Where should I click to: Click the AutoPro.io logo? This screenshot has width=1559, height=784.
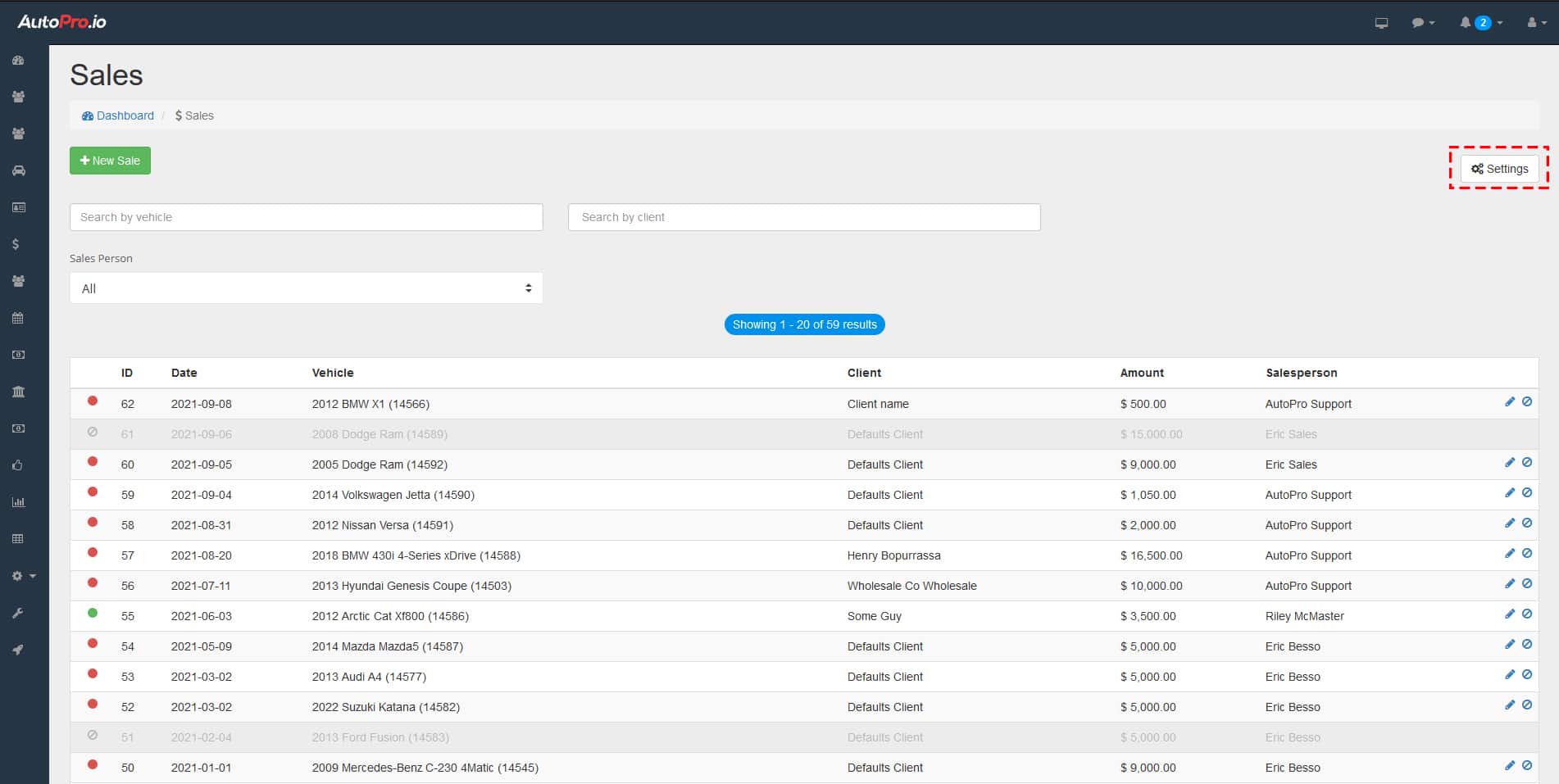click(61, 22)
